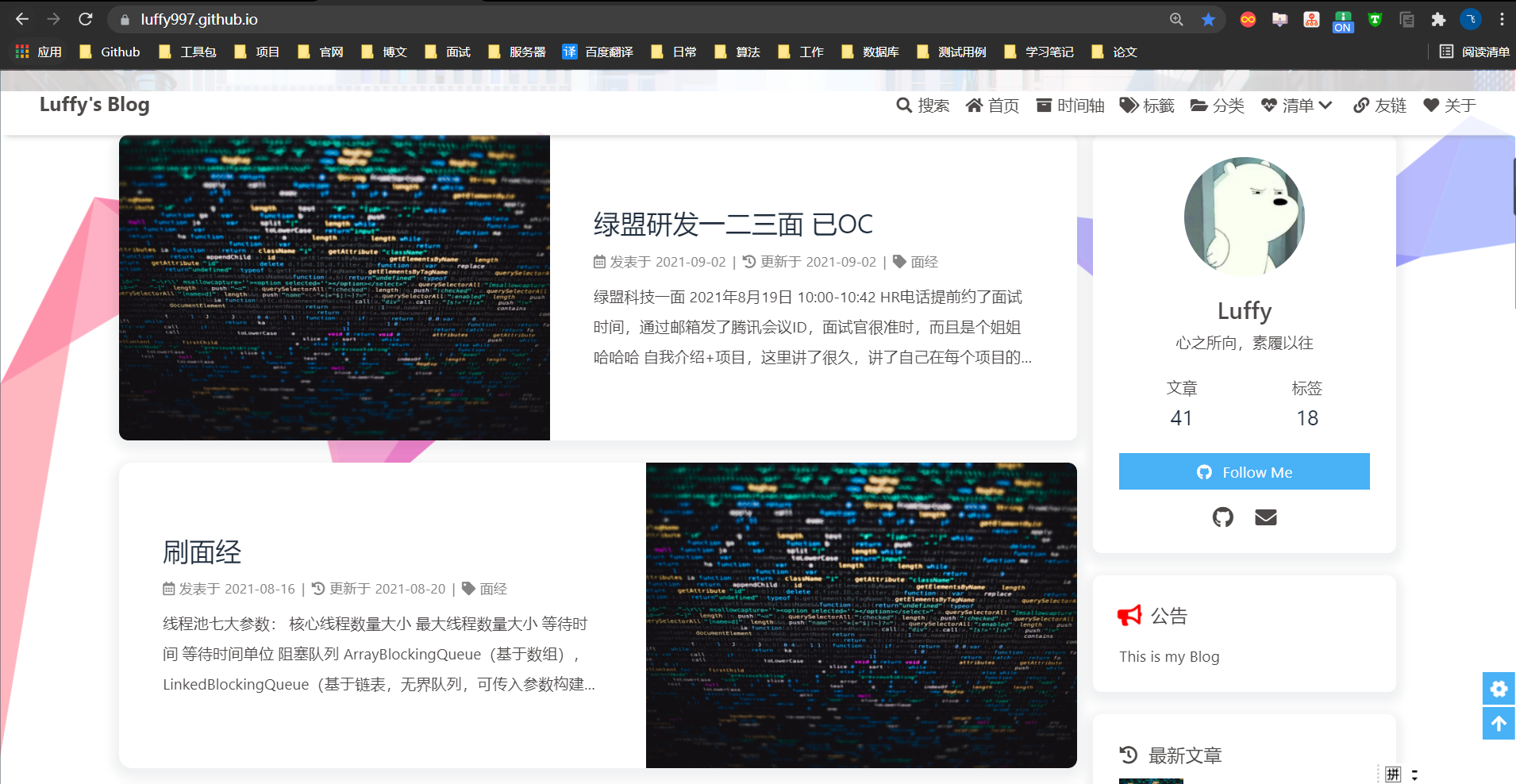Open the blue gear settings button
The height and width of the screenshot is (784, 1516).
pyautogui.click(x=1499, y=689)
